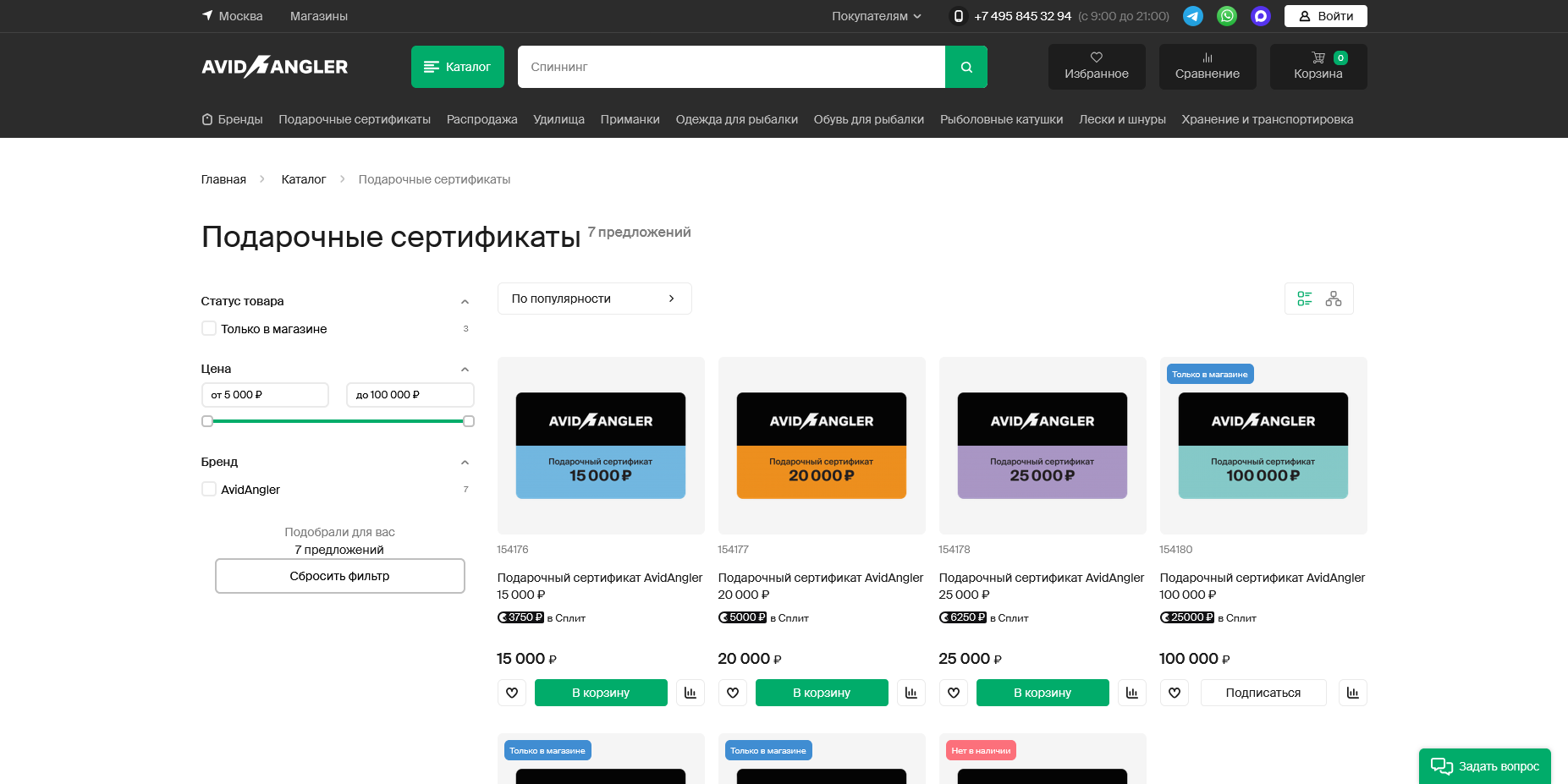The image size is (1568, 784).
Task: Compare the 20 000 ₽ certificate
Action: point(911,693)
